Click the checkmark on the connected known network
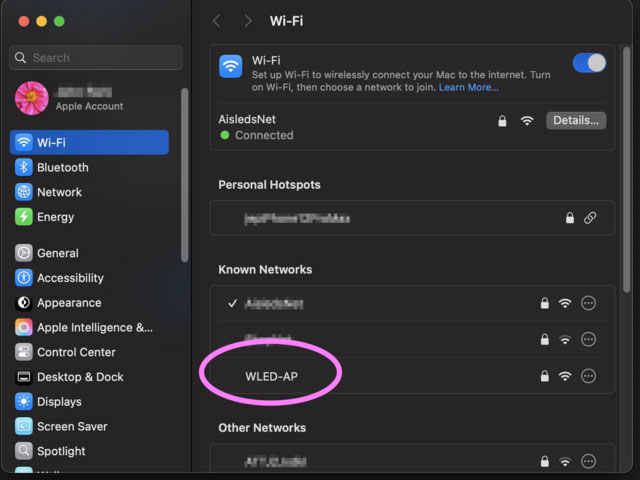Image resolution: width=640 pixels, height=480 pixels. pos(232,303)
